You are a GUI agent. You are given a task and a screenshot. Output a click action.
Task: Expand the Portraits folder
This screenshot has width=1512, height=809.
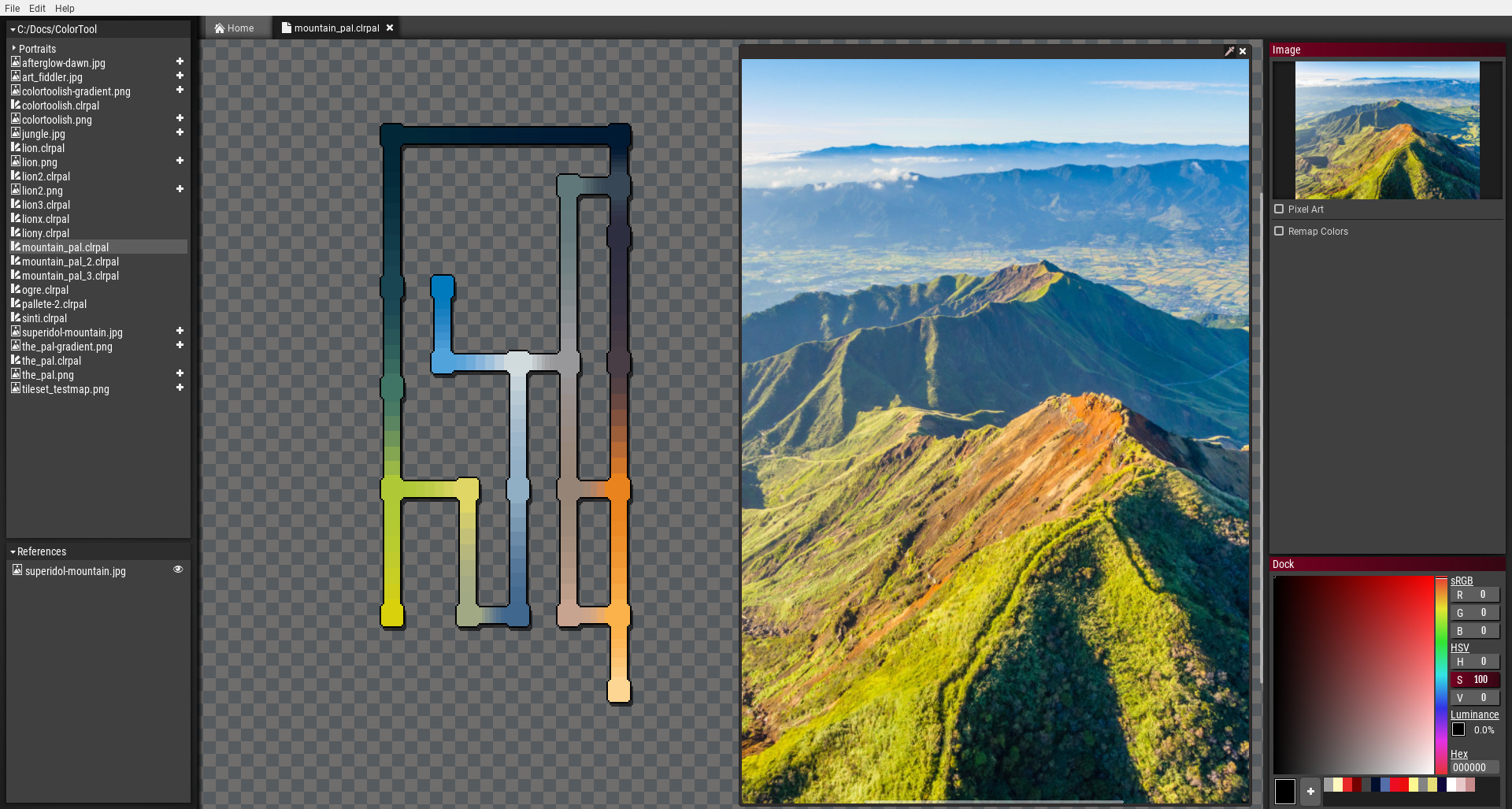[13, 48]
